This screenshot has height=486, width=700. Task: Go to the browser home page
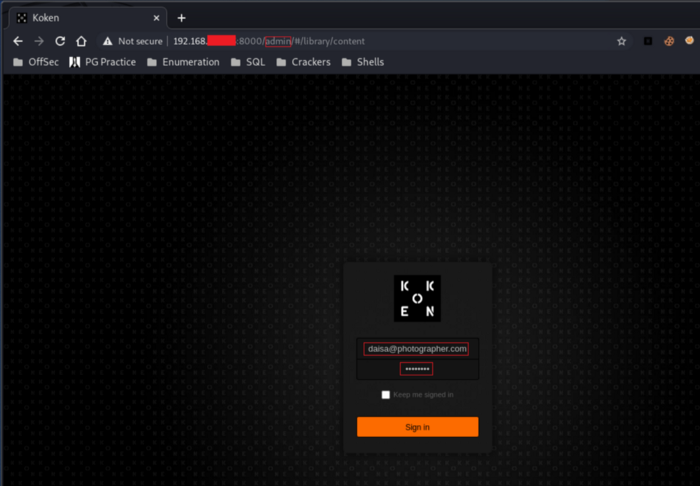tap(81, 41)
